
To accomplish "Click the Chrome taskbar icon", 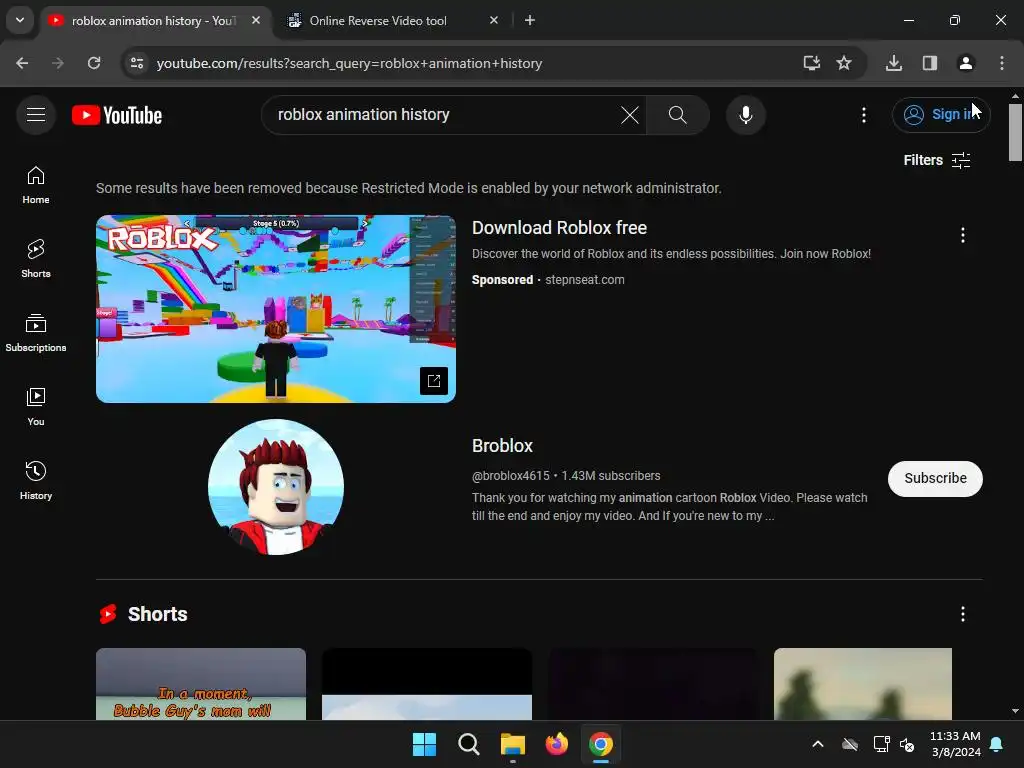I will 601,744.
